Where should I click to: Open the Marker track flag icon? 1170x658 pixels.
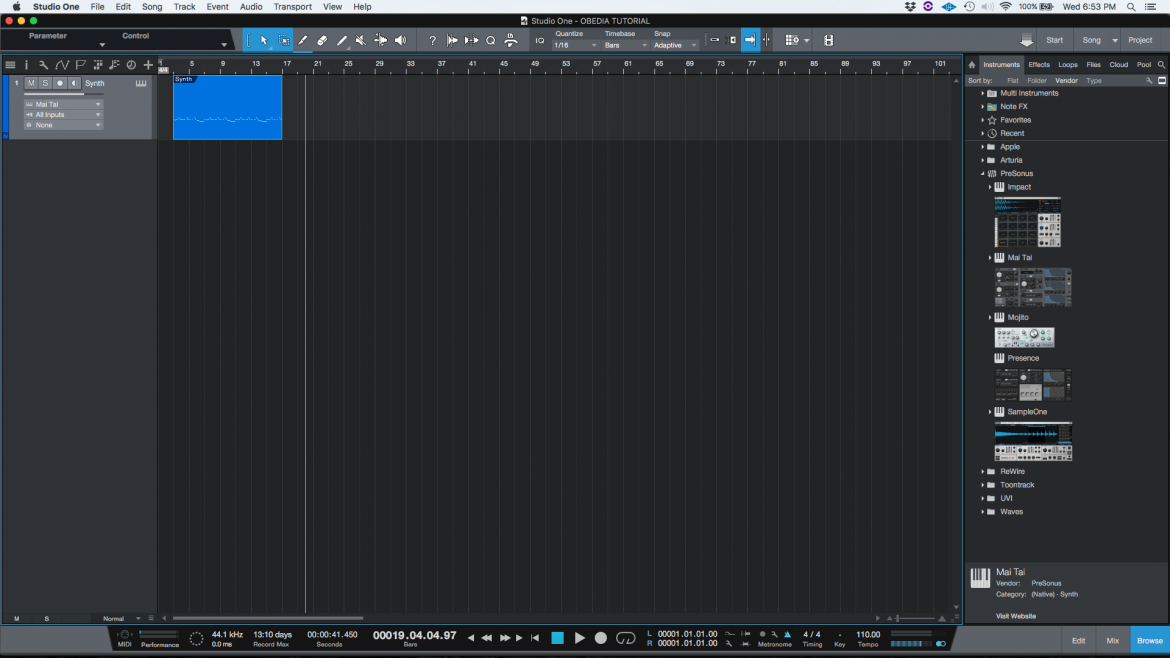81,65
